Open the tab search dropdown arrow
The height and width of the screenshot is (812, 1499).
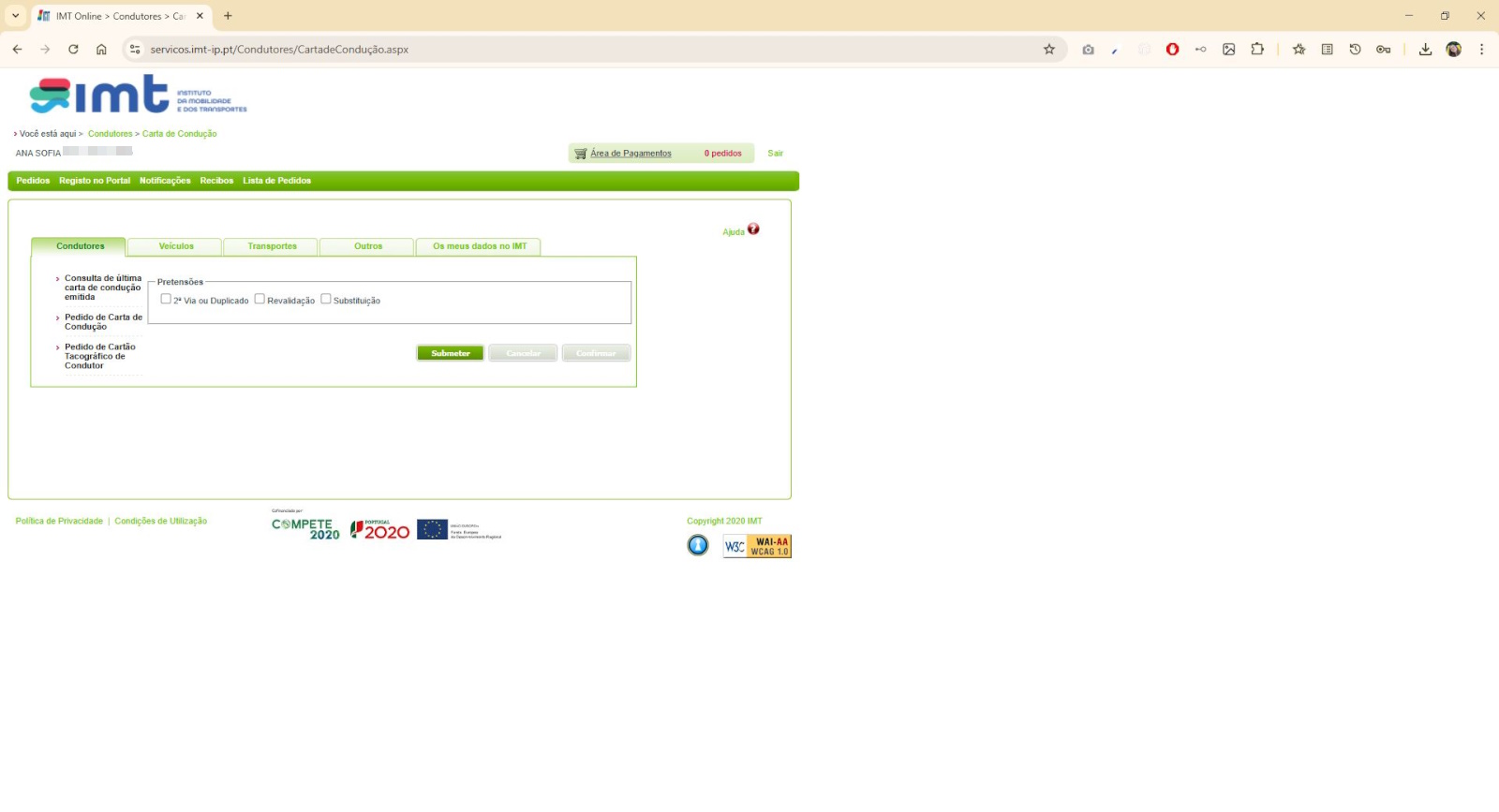(x=15, y=16)
